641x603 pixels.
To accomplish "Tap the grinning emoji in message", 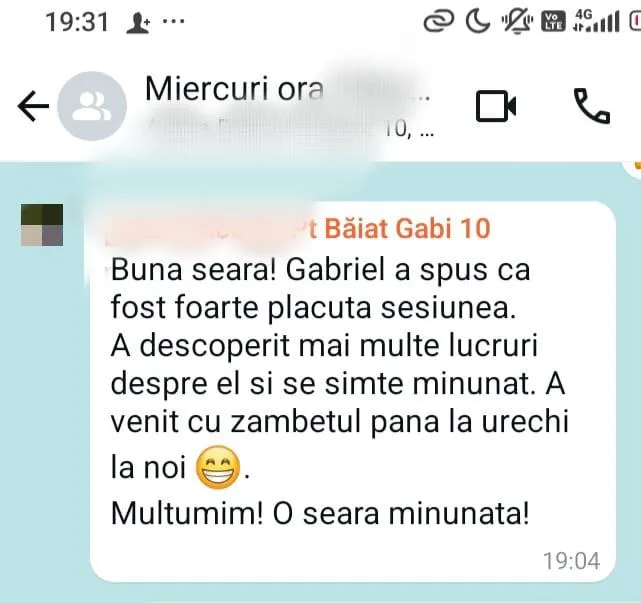I will tap(218, 467).
